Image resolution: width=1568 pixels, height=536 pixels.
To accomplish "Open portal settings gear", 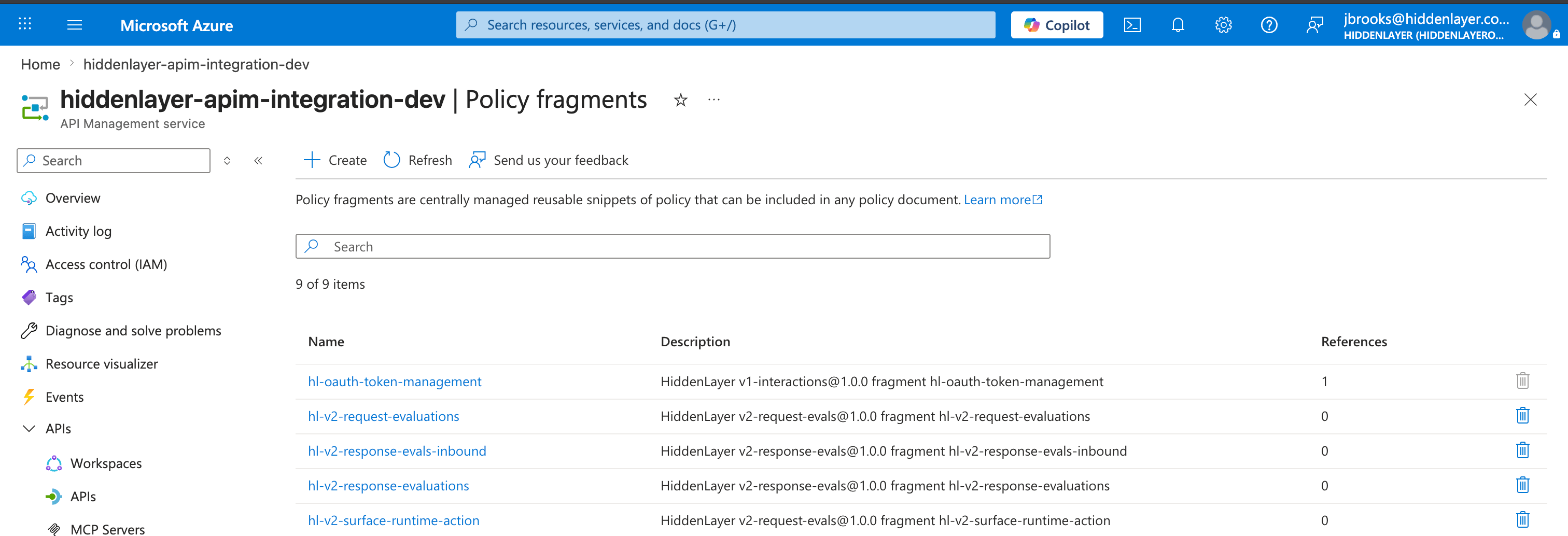I will 1223,25.
